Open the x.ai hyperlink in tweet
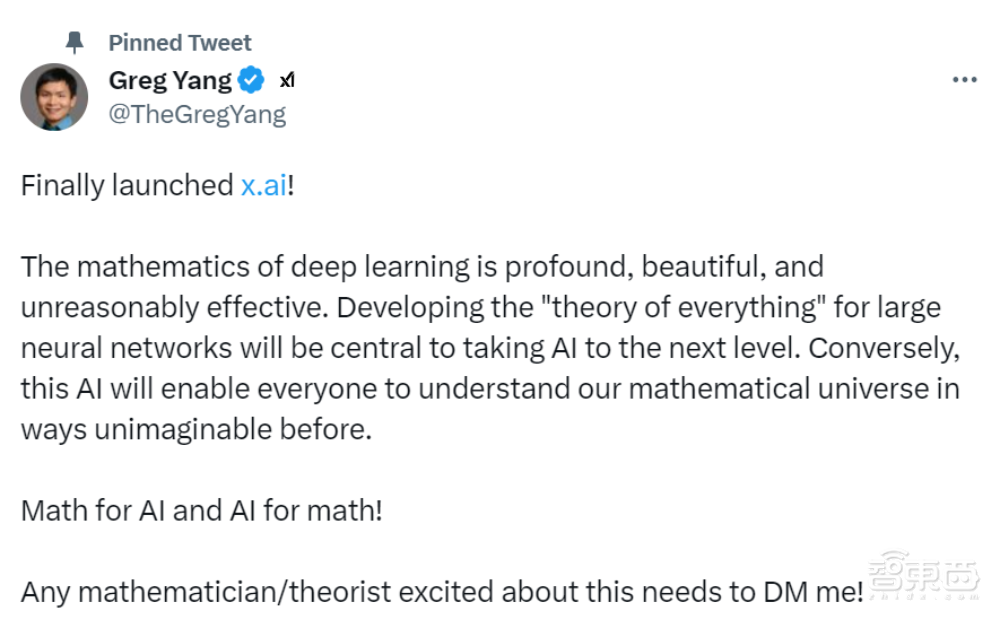The width and height of the screenshot is (1000, 619). tap(263, 186)
